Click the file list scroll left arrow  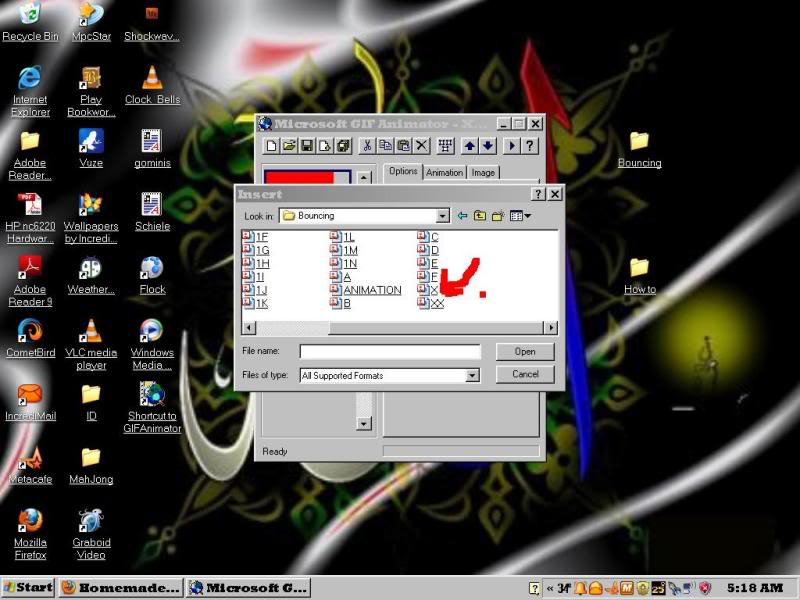[248, 328]
